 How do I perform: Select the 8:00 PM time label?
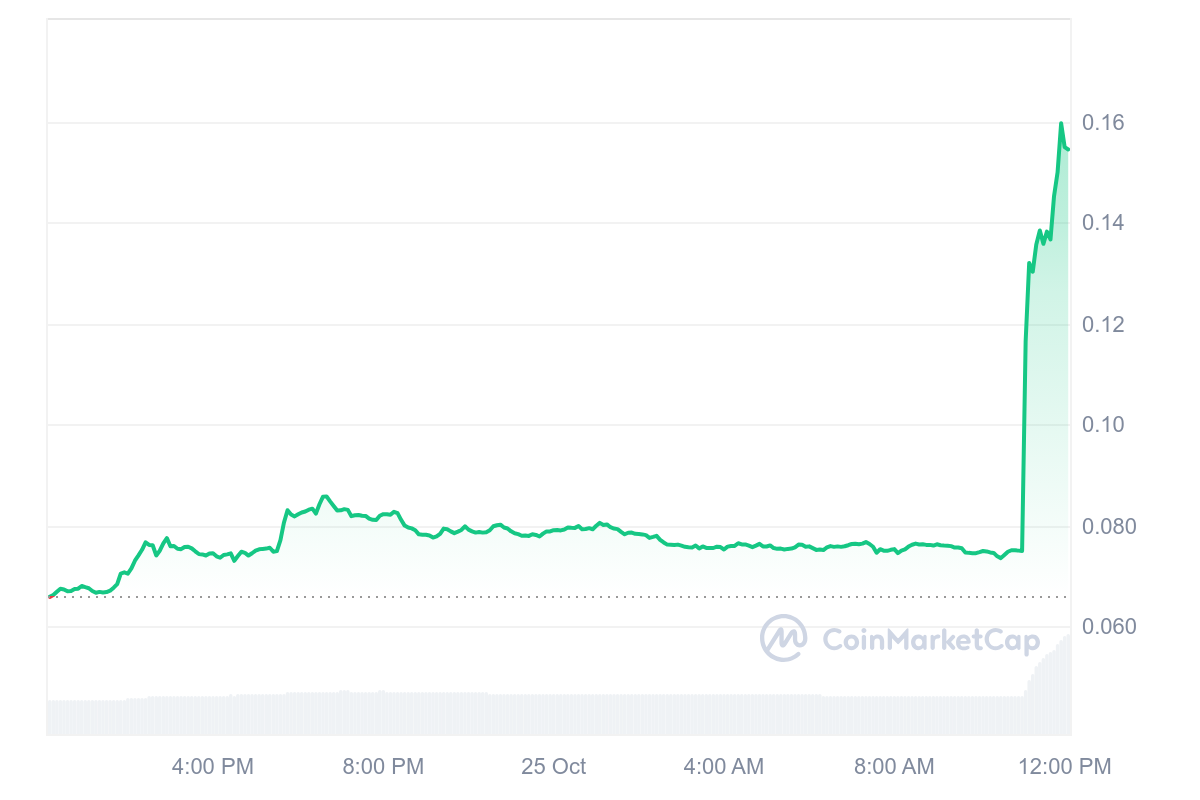383,767
